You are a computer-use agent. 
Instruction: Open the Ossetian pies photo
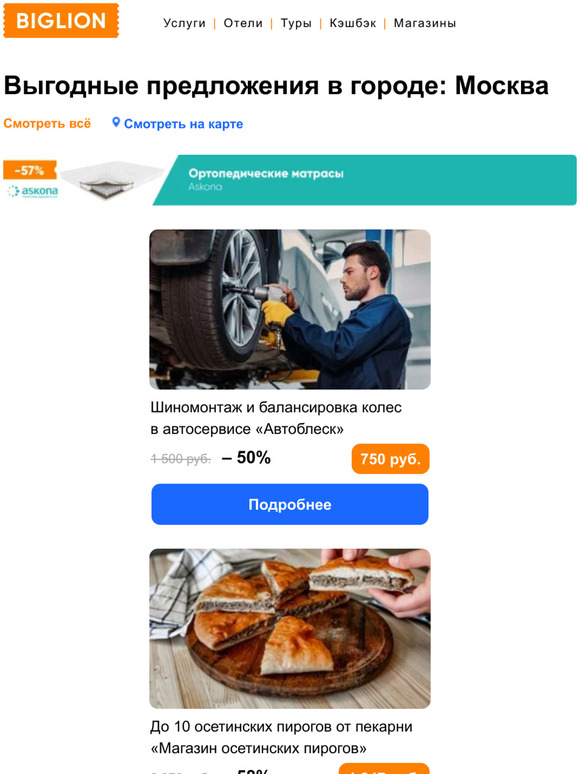pos(290,628)
